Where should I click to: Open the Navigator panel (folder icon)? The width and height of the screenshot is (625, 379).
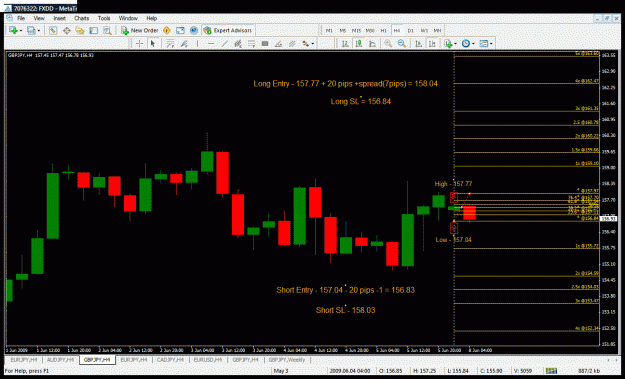pos(80,30)
